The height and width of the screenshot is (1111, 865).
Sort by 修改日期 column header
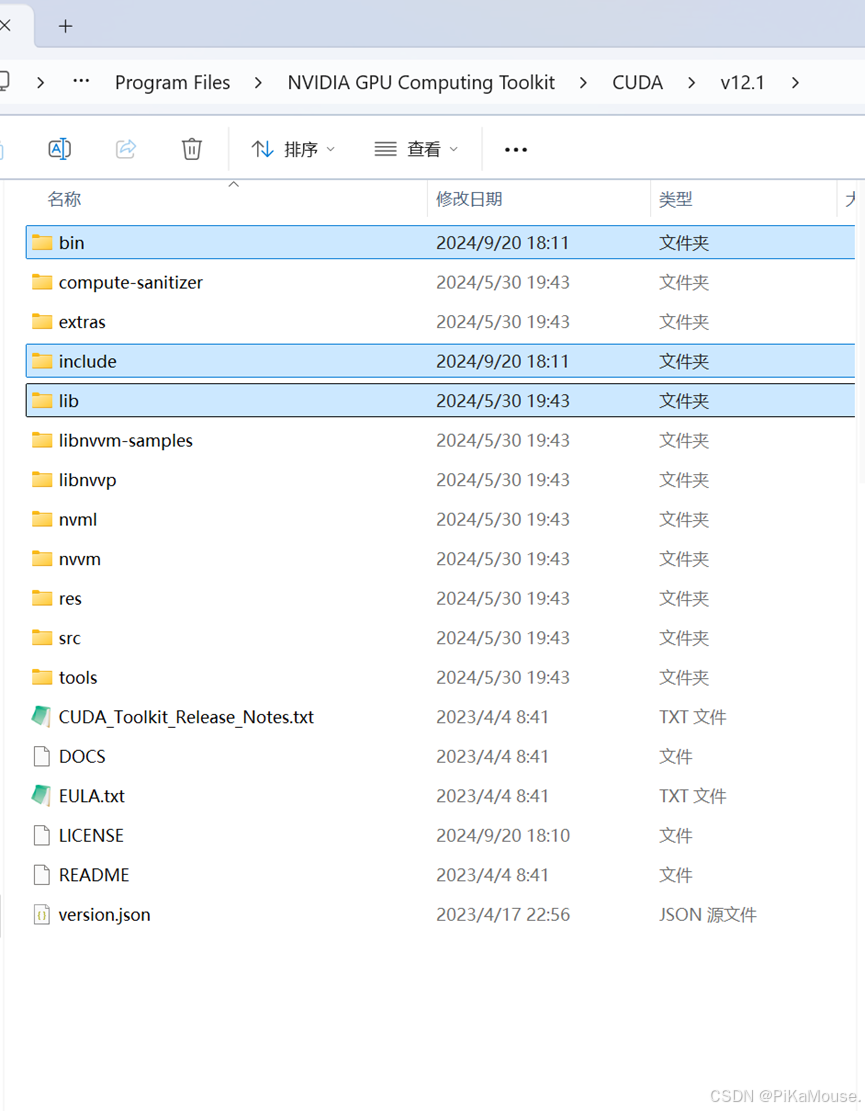[469, 199]
